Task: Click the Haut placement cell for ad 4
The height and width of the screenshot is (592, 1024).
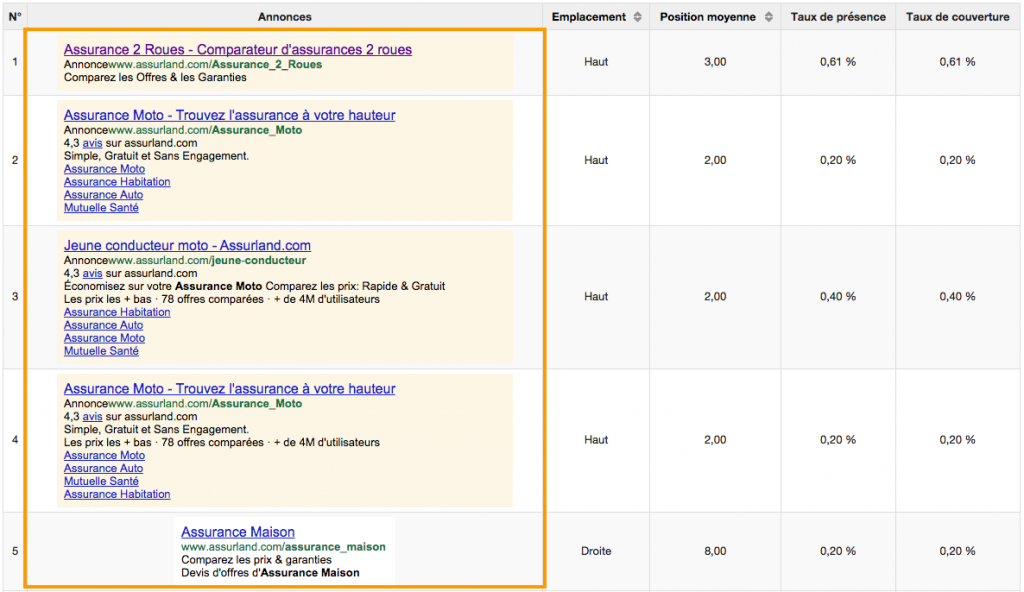Action: pos(596,440)
